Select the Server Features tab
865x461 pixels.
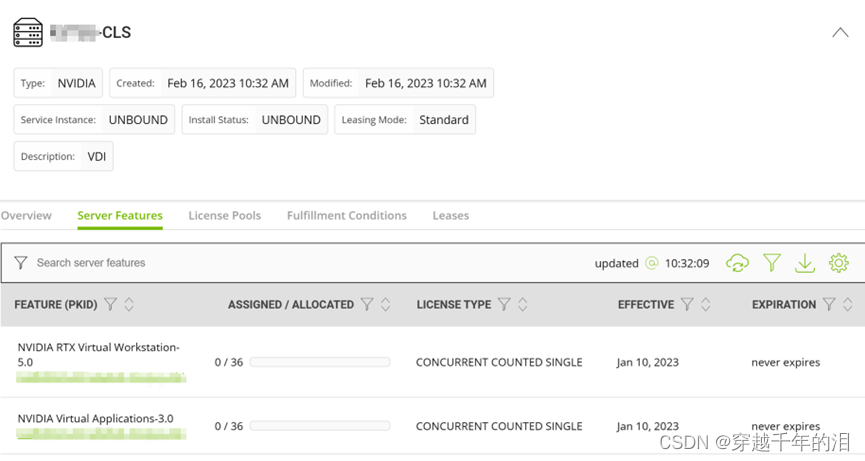[120, 216]
